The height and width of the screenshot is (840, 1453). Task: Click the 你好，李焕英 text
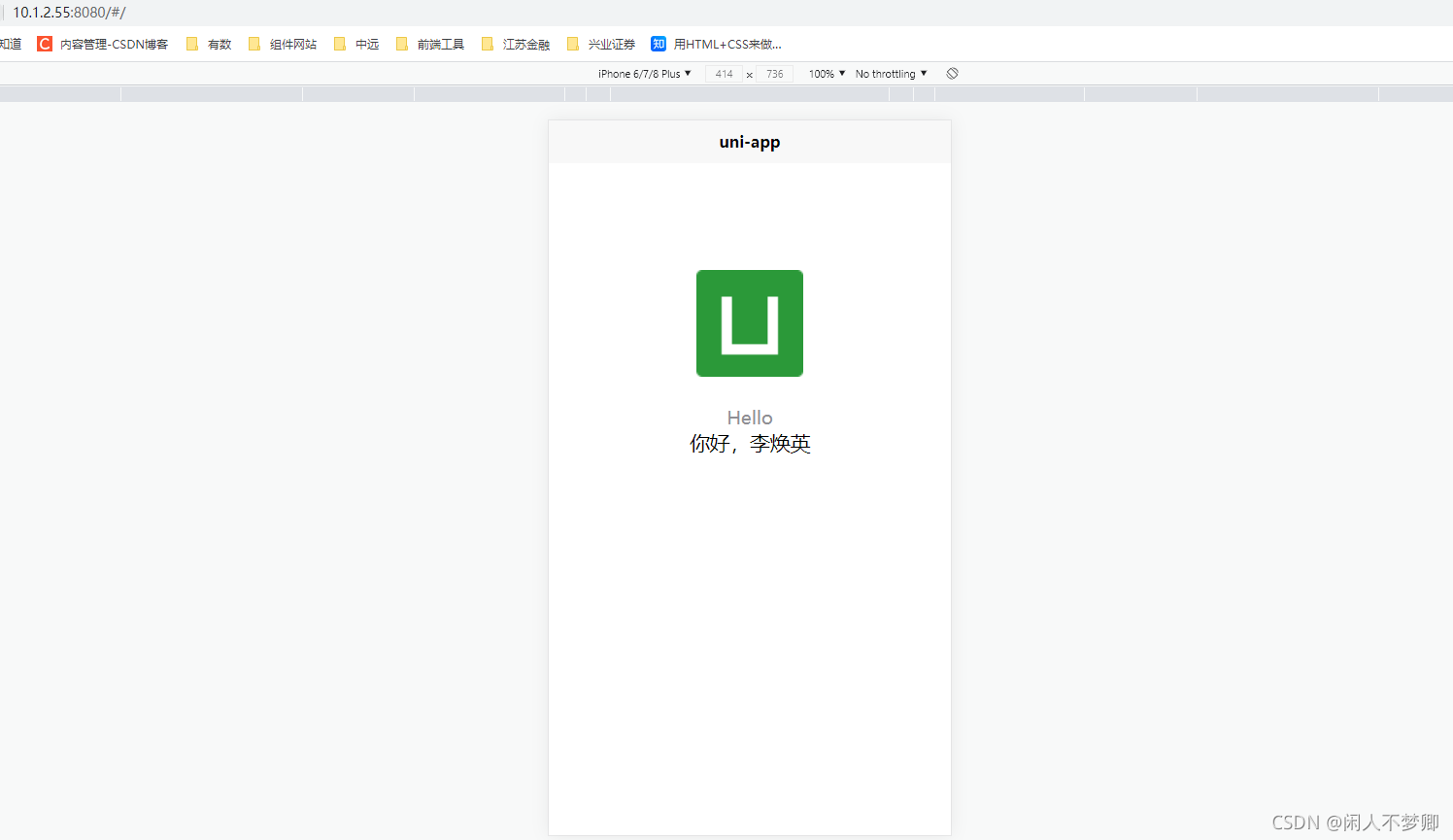(x=750, y=444)
